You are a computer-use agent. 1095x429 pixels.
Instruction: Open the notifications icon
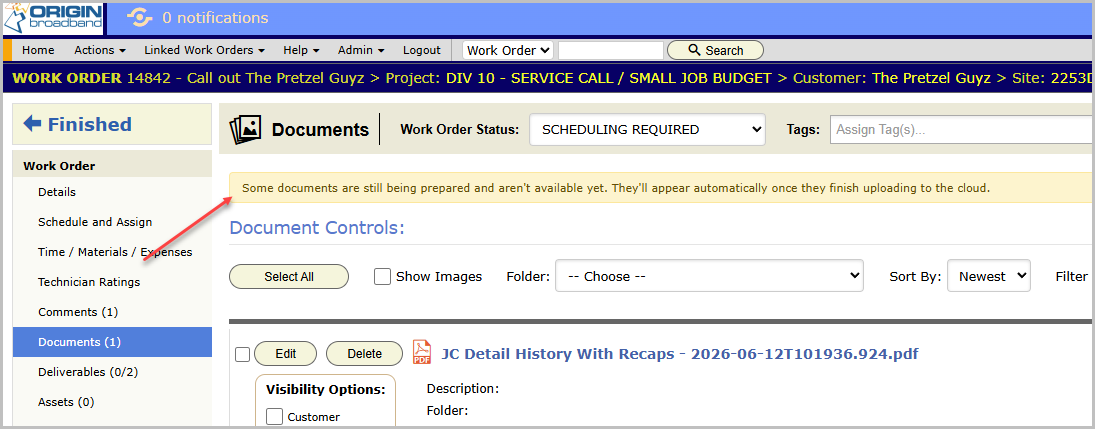[x=138, y=18]
